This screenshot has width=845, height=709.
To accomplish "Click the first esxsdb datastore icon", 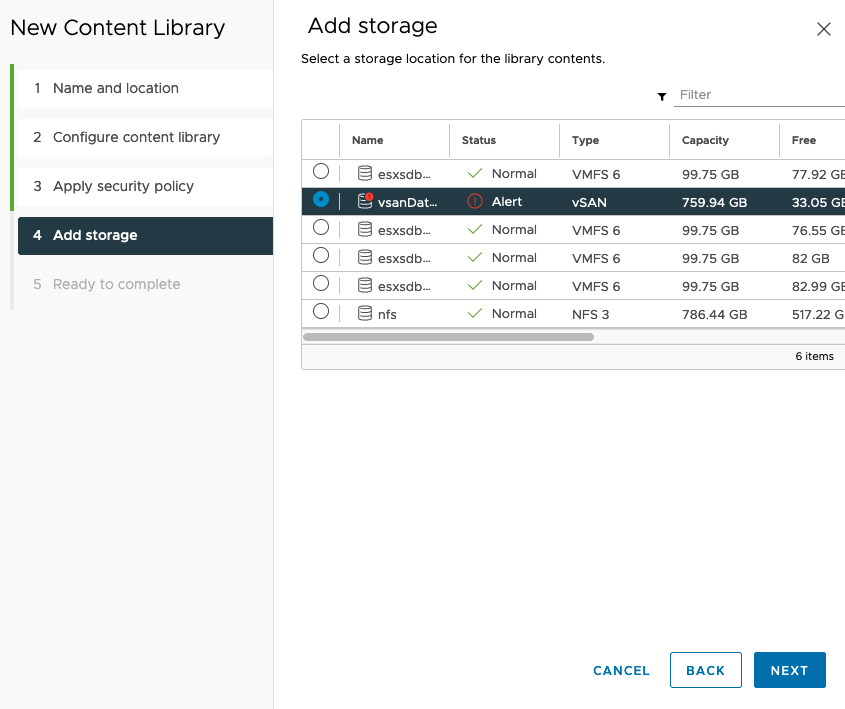I will (x=365, y=174).
